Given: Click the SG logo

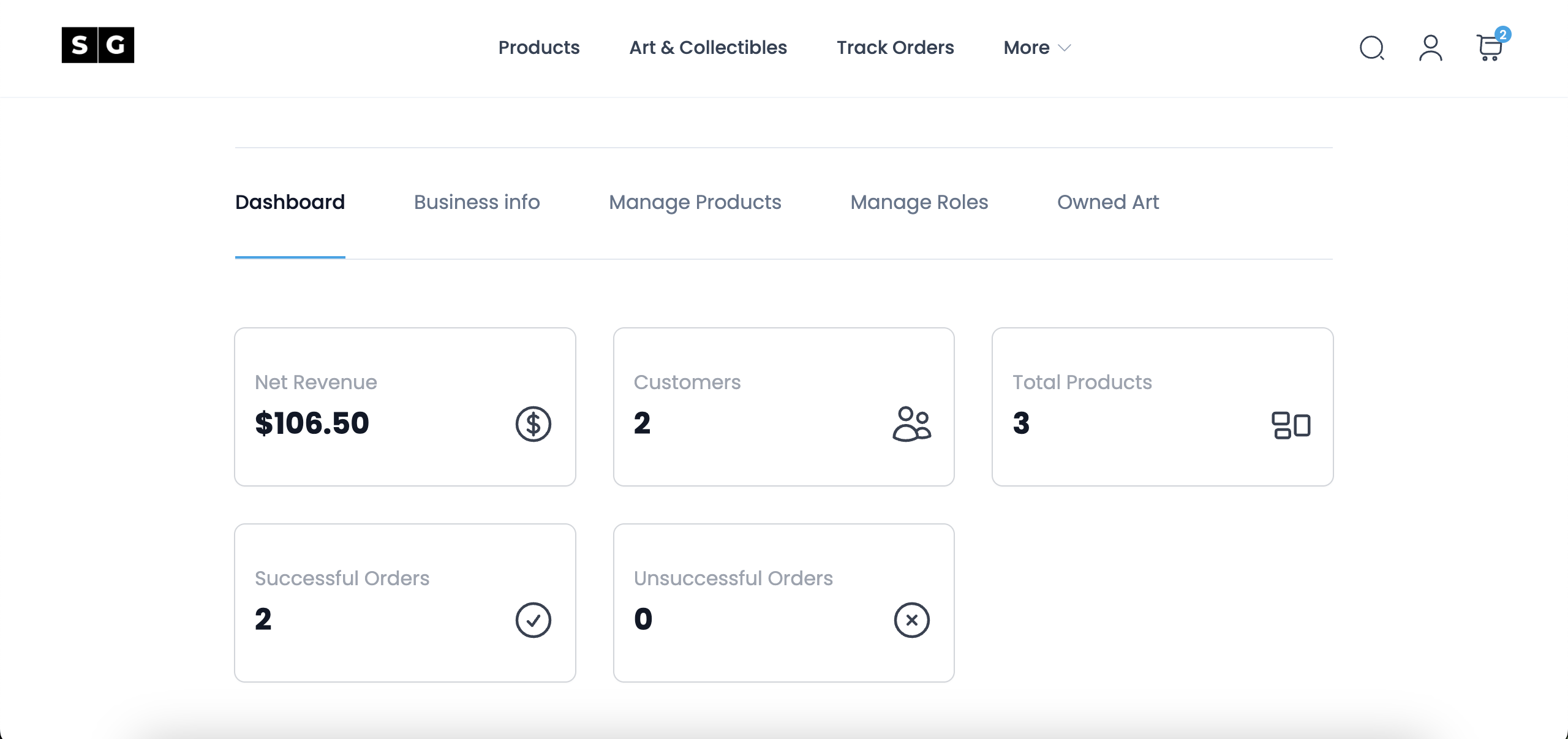Looking at the screenshot, I should 98,45.
